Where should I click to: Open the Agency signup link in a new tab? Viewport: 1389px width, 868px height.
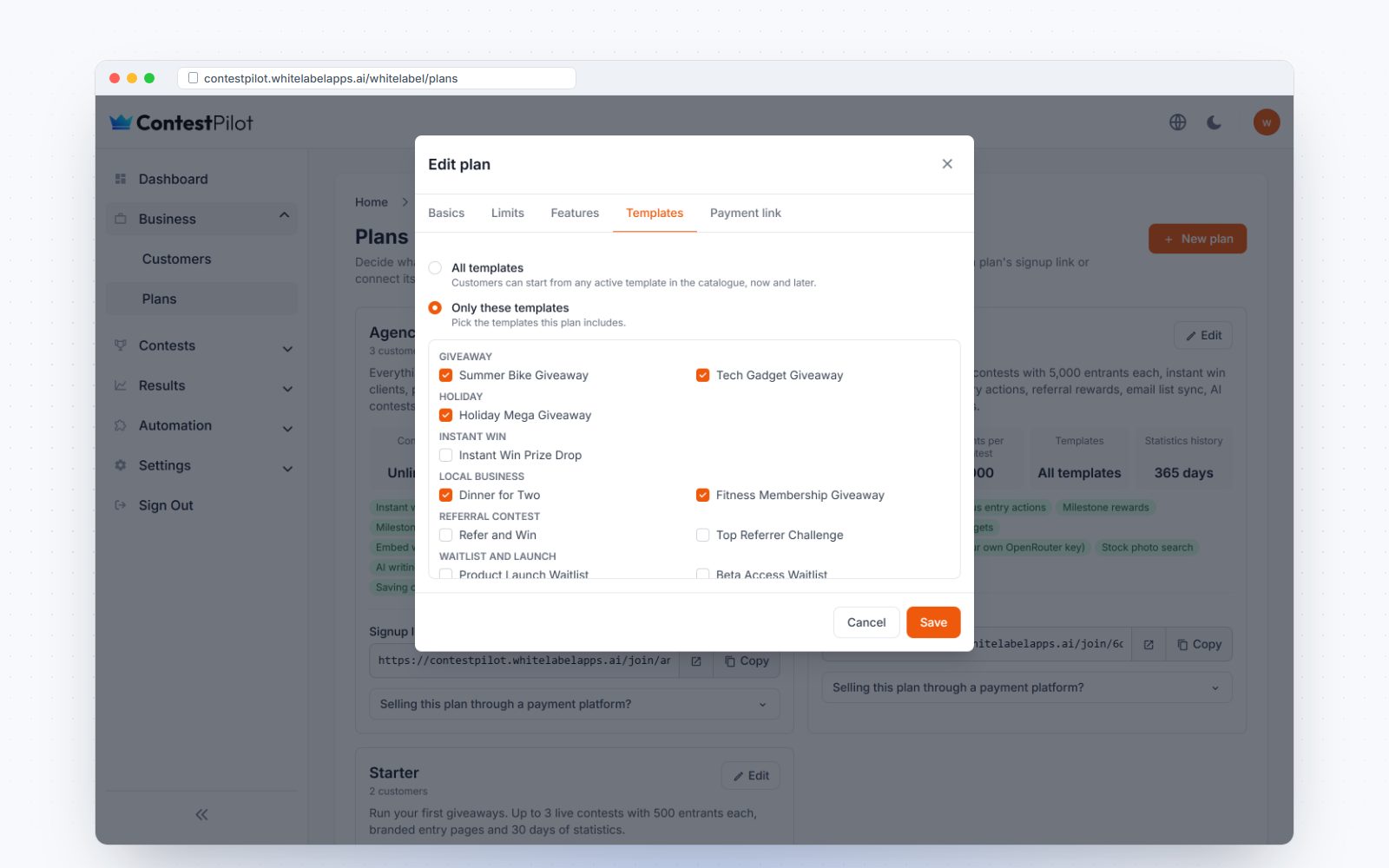[695, 661]
